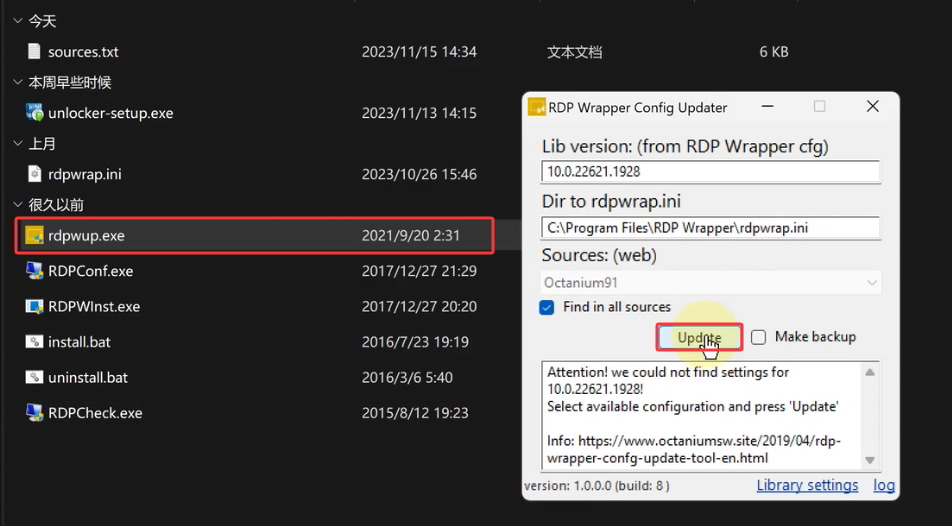
Task: Click the uninstall.bat file icon
Action: [35, 378]
